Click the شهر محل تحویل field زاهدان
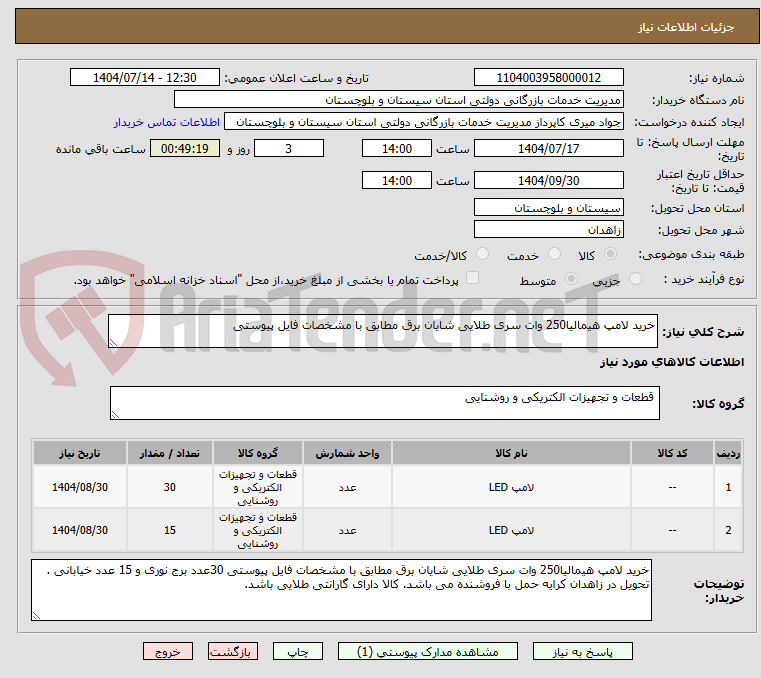Screen dimensions: 761x678 pyautogui.click(x=548, y=230)
